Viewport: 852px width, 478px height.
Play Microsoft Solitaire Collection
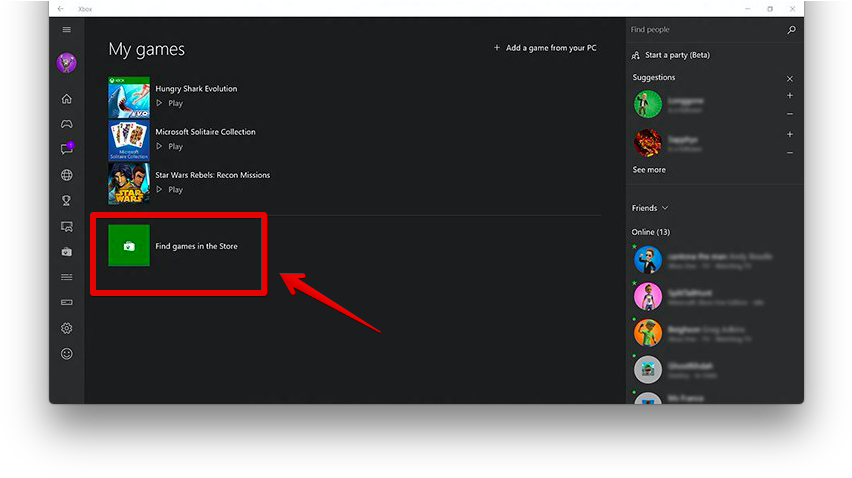click(170, 146)
